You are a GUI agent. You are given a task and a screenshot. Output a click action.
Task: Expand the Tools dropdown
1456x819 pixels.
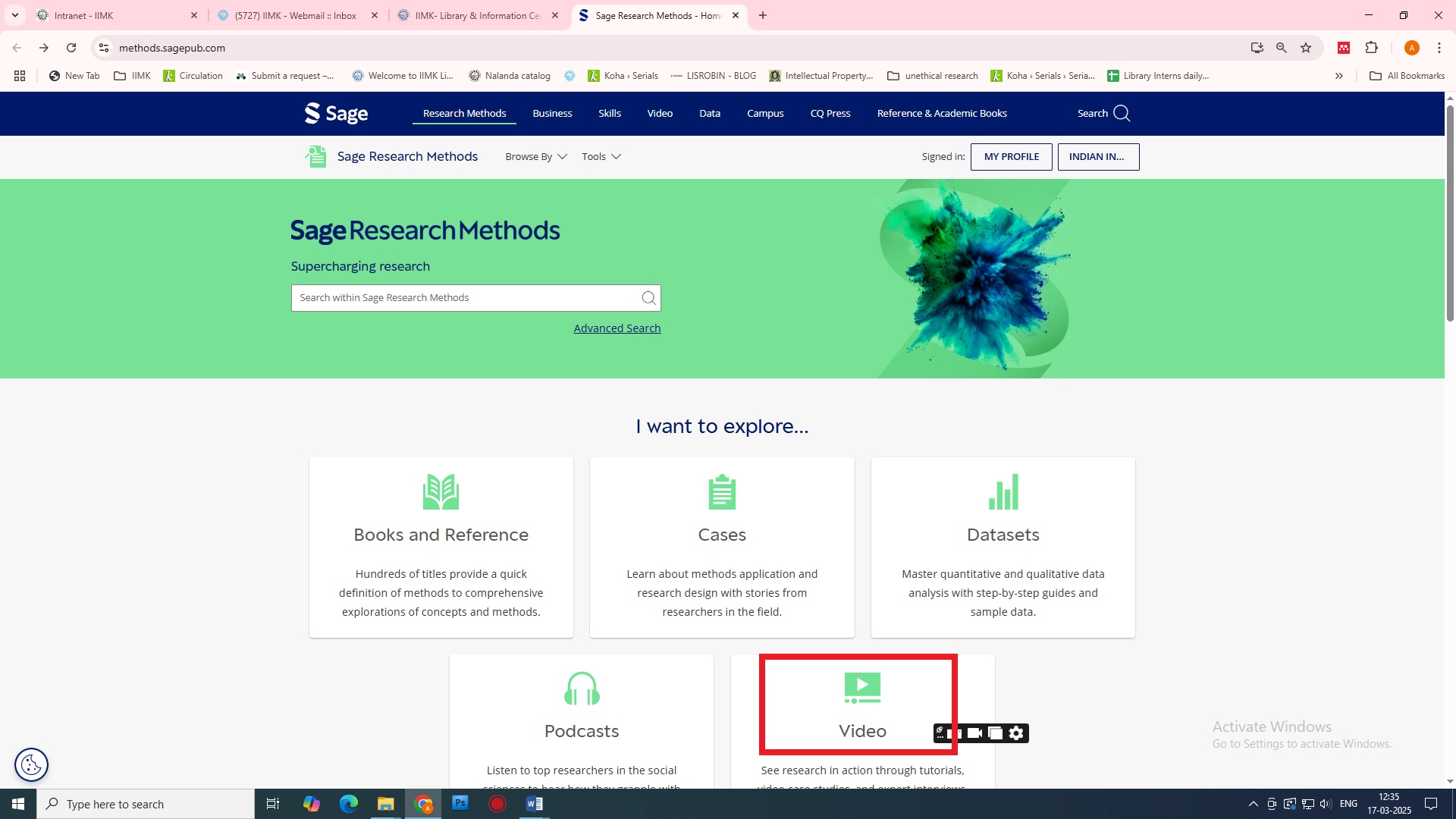(601, 157)
